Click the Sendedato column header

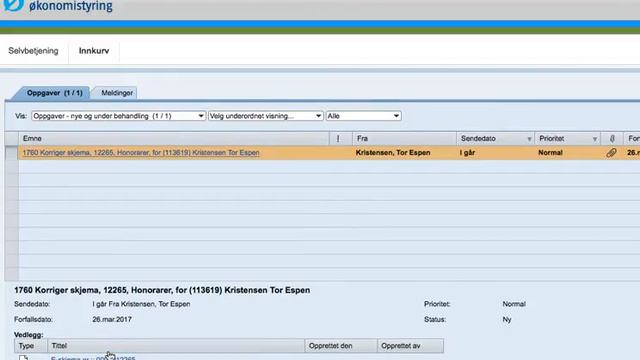pyautogui.click(x=495, y=139)
